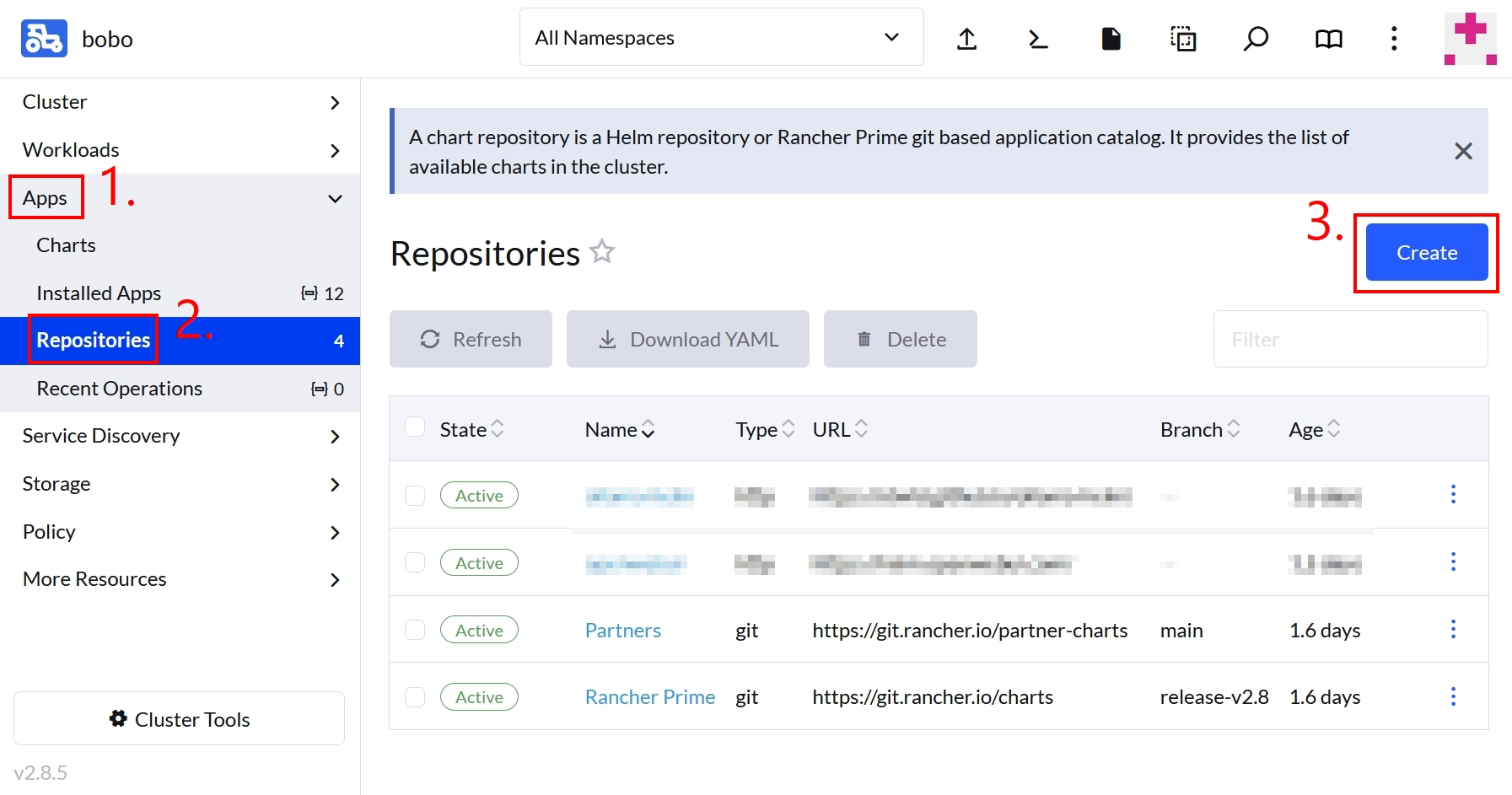Open the Import YAML upload icon
The width and height of the screenshot is (1512, 795).
pos(967,39)
